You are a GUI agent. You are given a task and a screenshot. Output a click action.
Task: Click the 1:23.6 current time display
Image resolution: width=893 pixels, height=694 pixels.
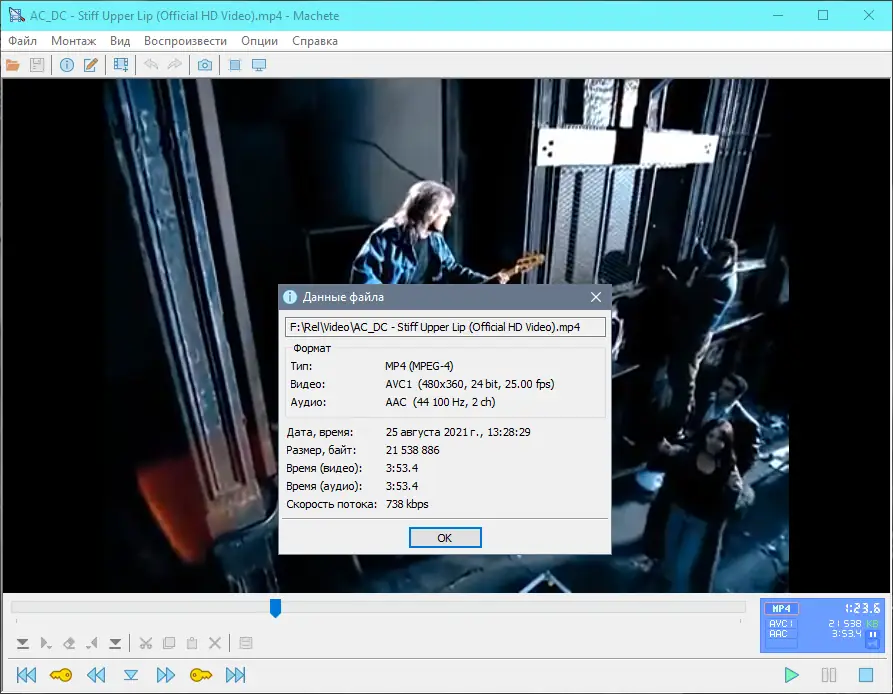[x=862, y=609]
